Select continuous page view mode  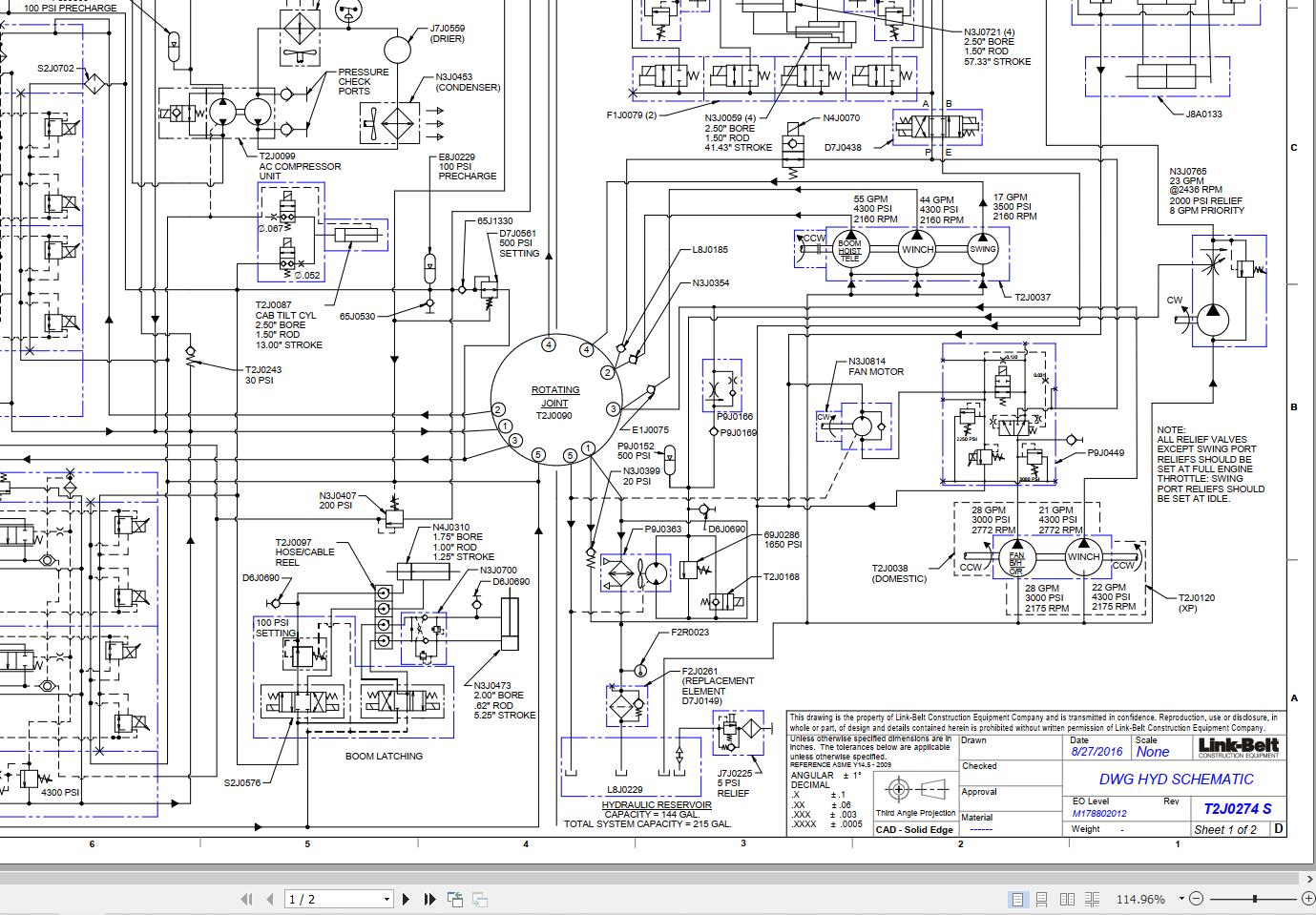[x=1043, y=899]
